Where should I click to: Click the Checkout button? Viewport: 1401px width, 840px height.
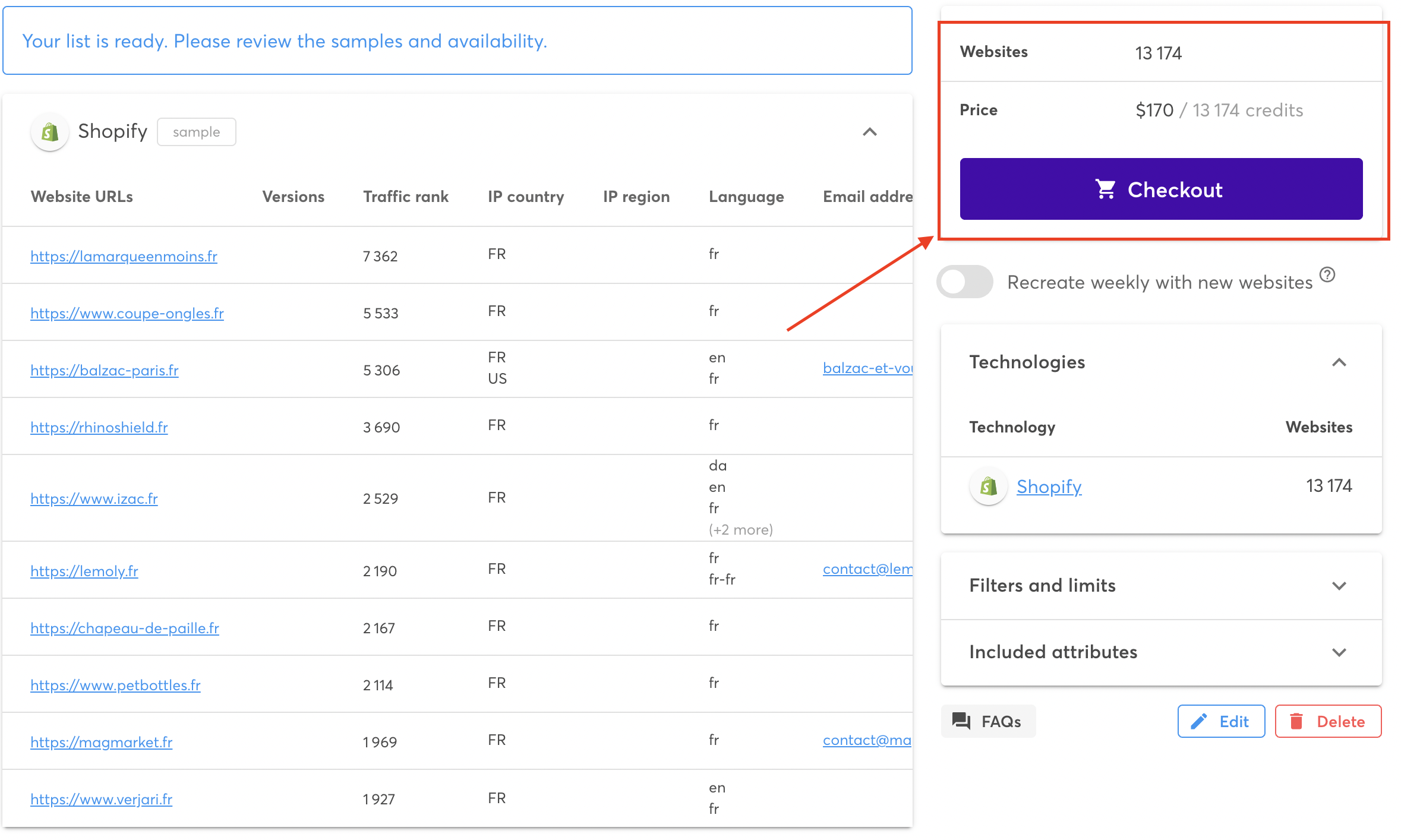coord(1162,189)
